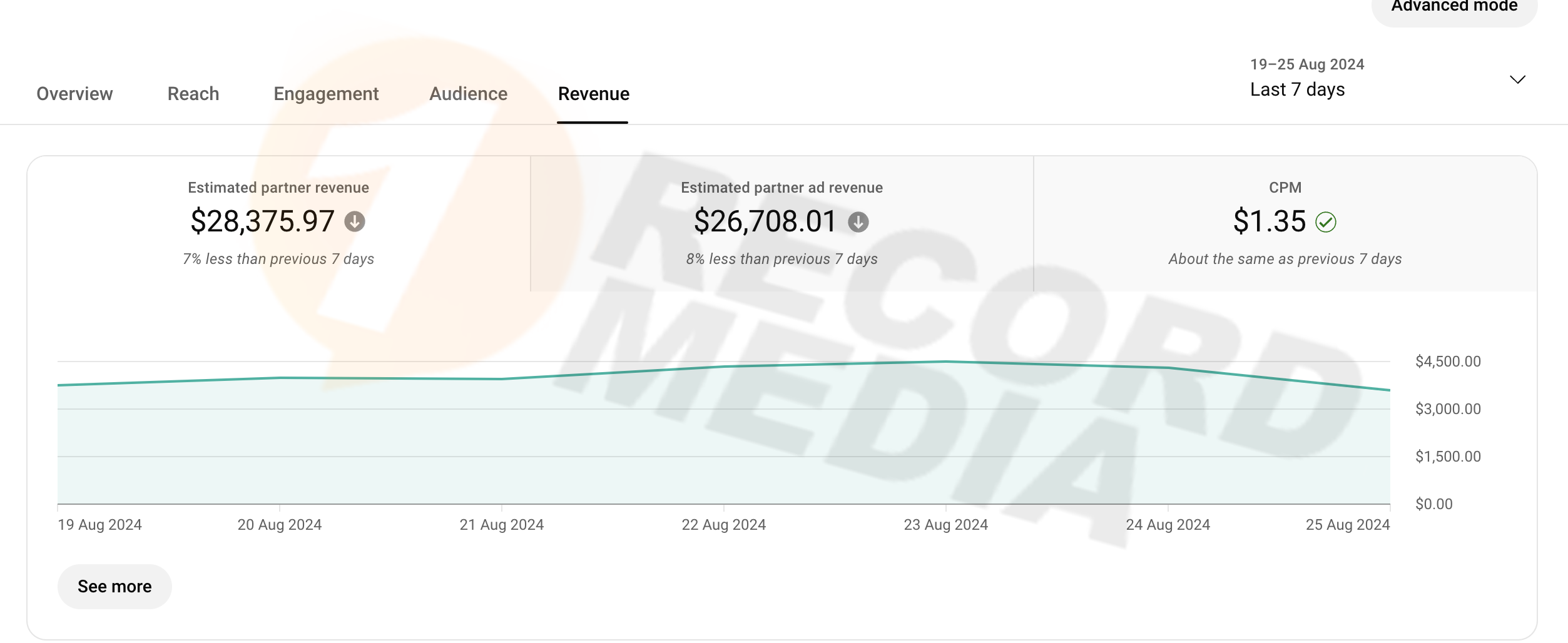Open the Engagement tab
1568x643 pixels.
click(x=326, y=94)
